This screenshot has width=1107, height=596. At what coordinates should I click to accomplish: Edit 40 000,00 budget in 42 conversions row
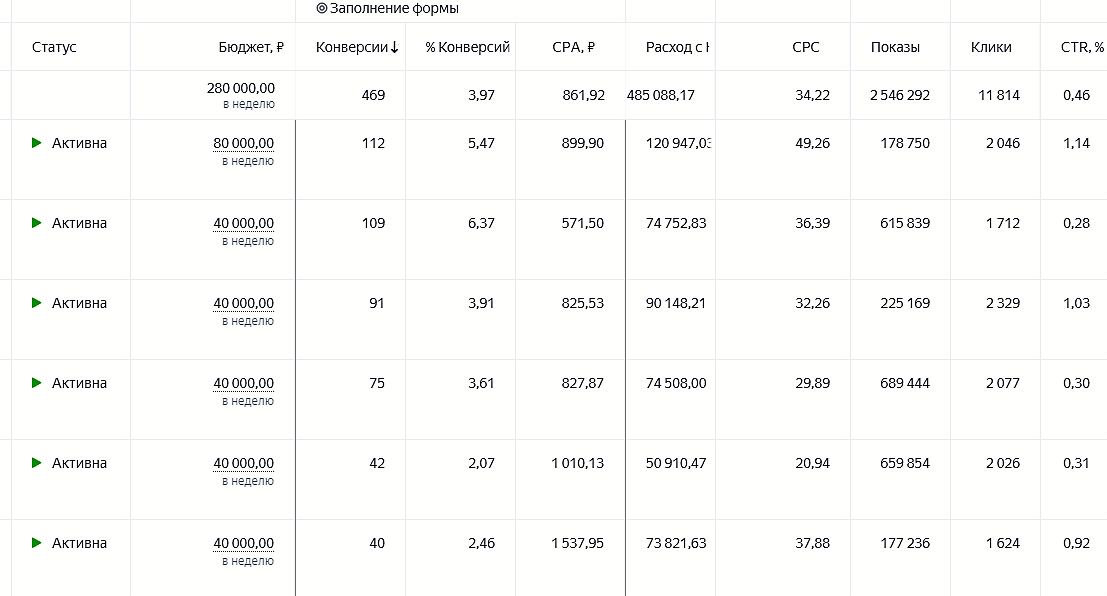pyautogui.click(x=244, y=463)
